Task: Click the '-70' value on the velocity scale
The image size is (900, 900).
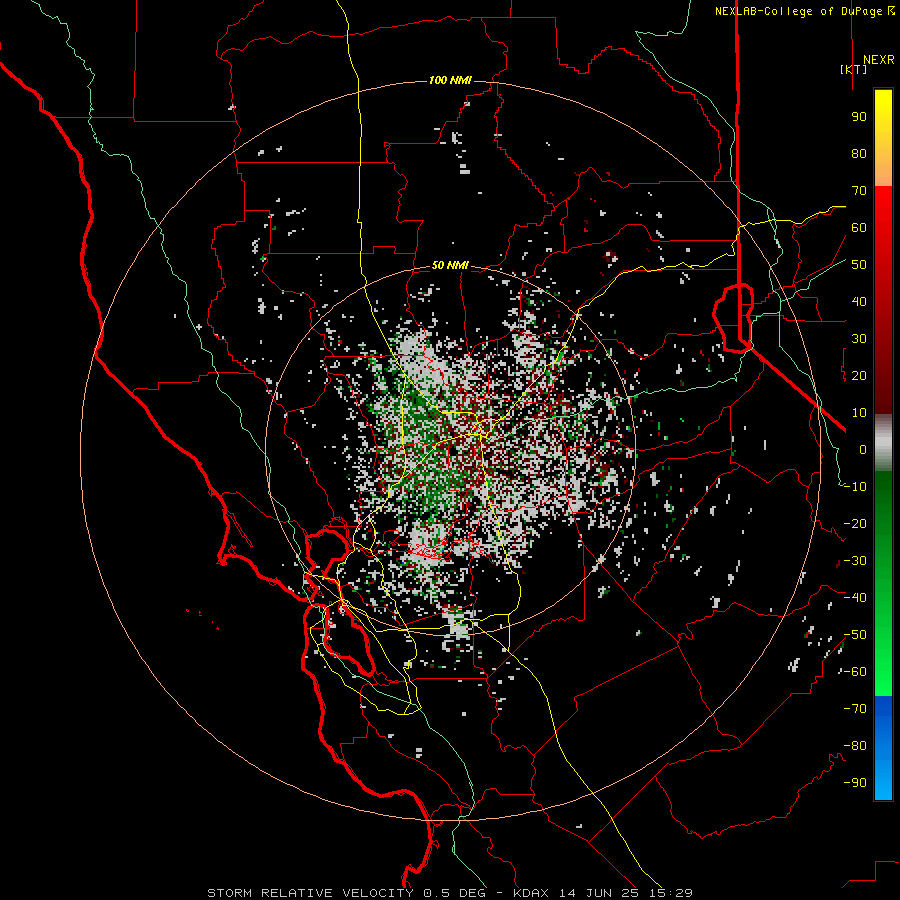Action: [x=855, y=709]
